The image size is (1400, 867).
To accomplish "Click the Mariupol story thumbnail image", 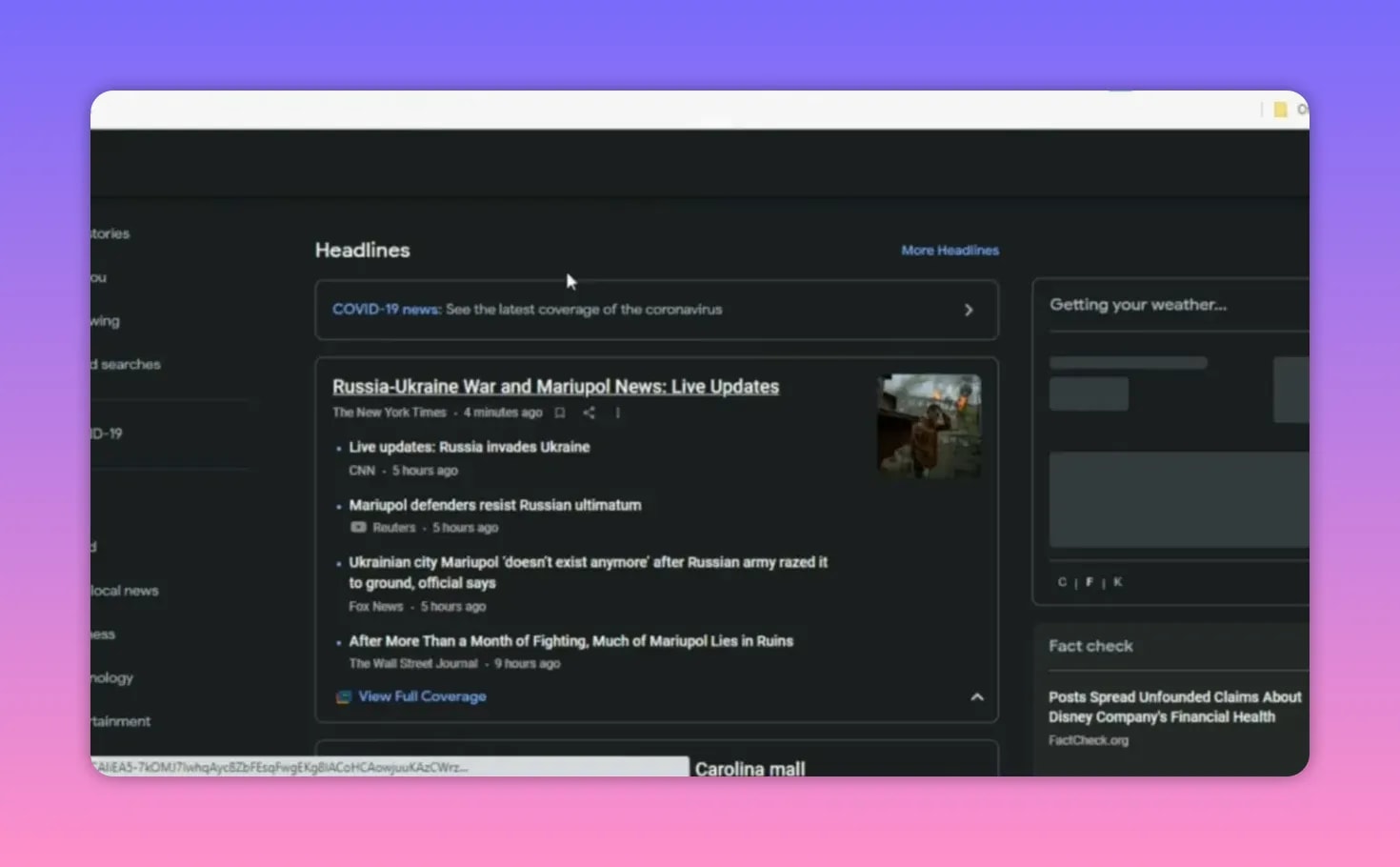I will coord(928,425).
